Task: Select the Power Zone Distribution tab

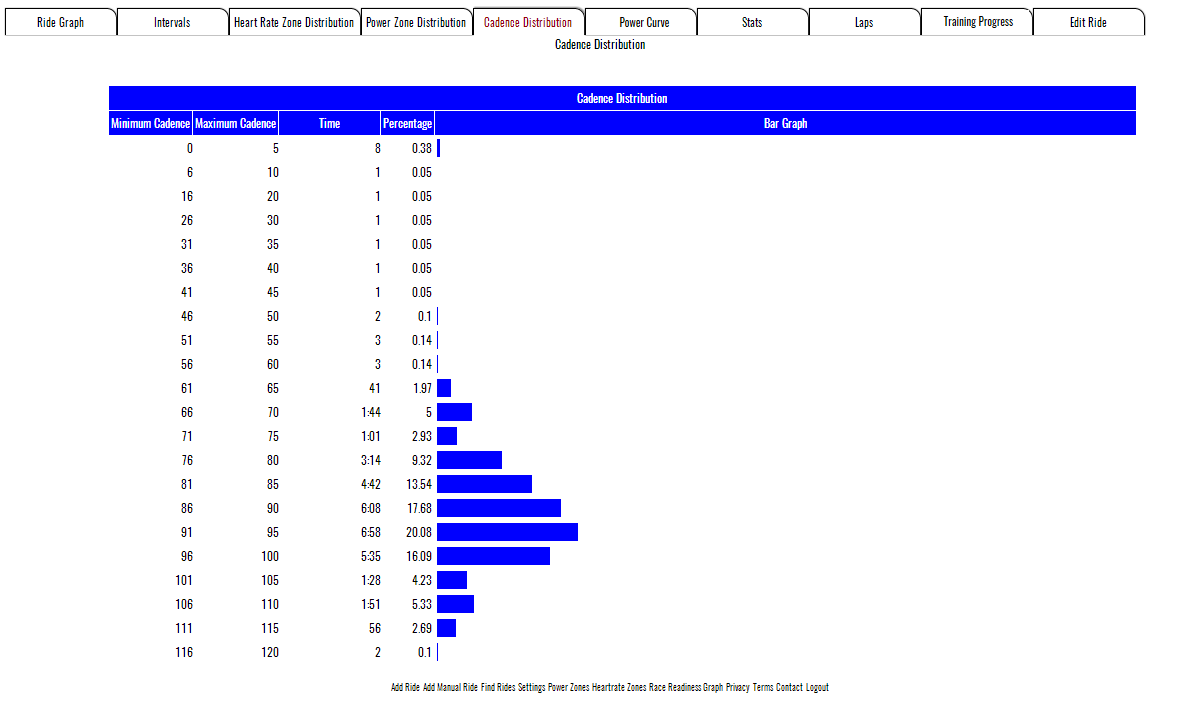Action: pos(416,22)
